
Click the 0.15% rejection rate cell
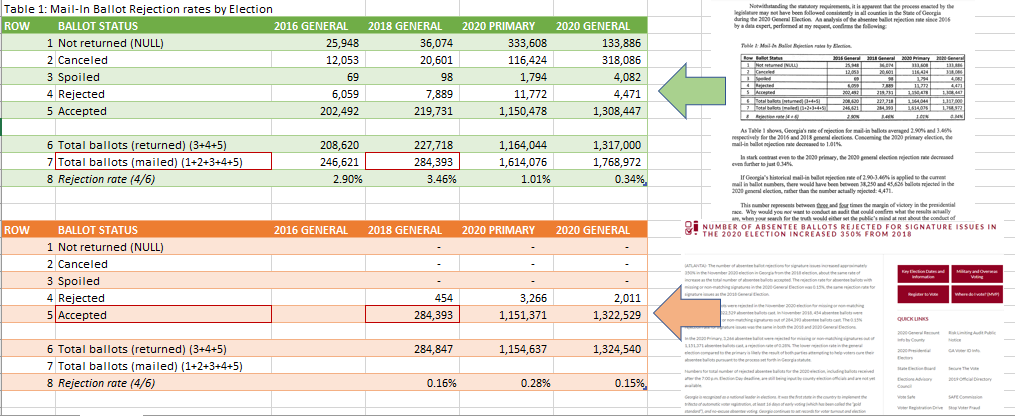(x=600, y=383)
